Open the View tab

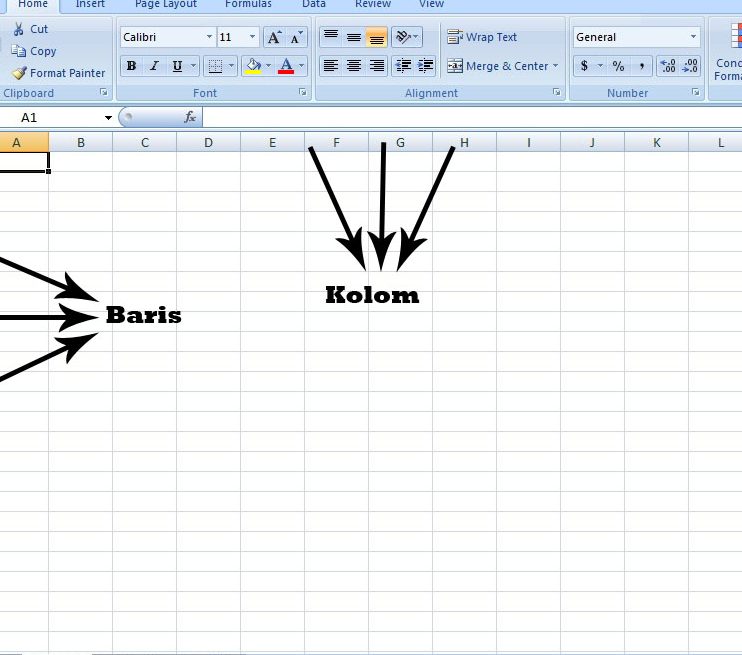coord(431,4)
